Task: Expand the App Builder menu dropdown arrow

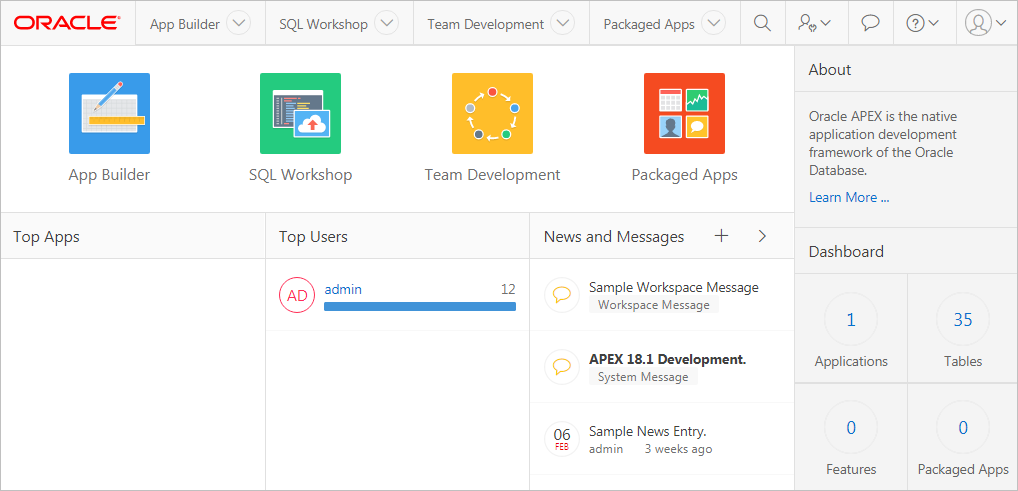Action: coord(238,23)
